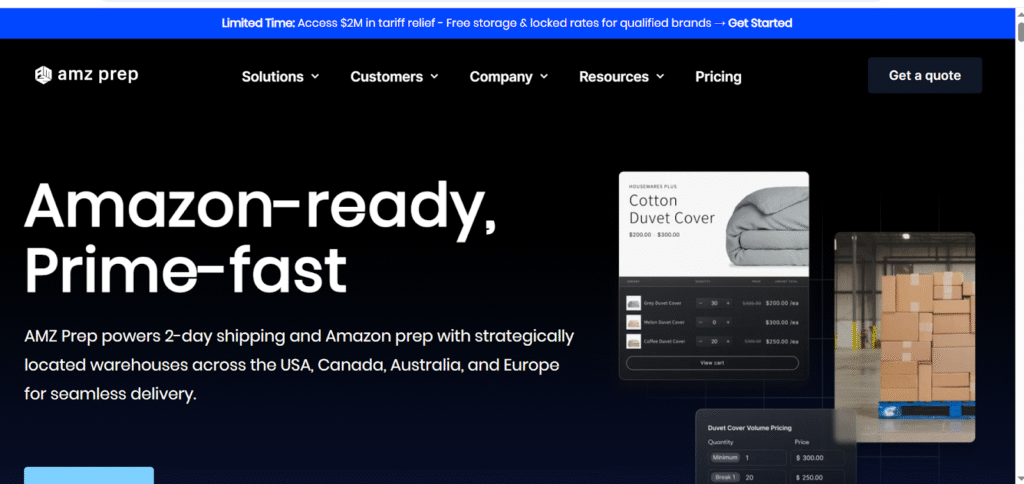
Task: Click the light blue button below hero text
Action: [x=89, y=475]
